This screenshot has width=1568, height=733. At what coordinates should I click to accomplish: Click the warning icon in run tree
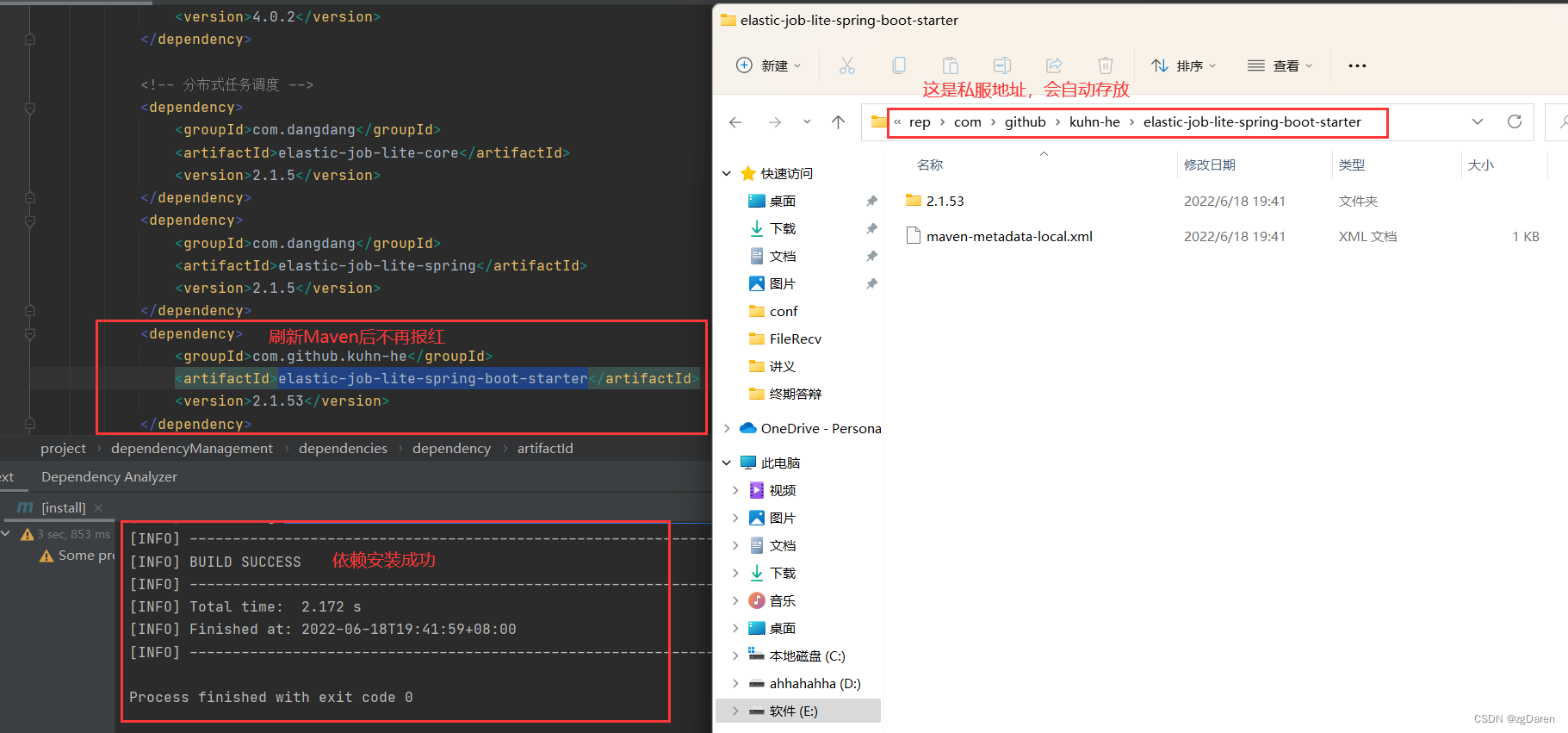click(28, 535)
